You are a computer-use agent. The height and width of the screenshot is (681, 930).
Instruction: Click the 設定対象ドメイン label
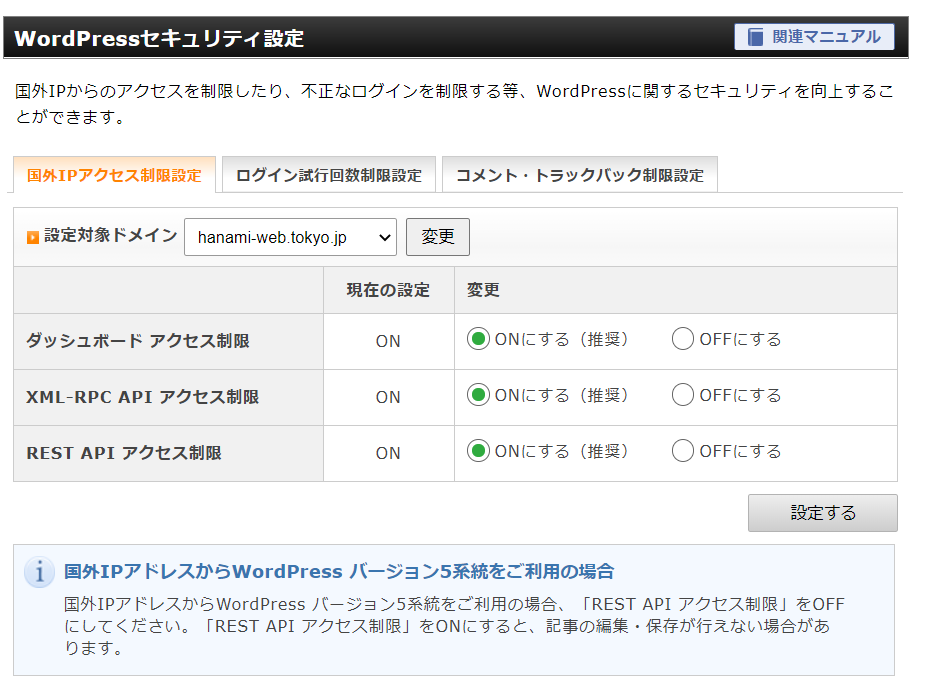[111, 236]
